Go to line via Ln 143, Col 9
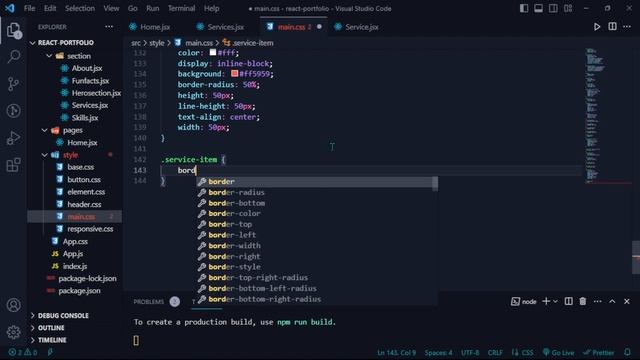The height and width of the screenshot is (360, 640). (x=396, y=353)
